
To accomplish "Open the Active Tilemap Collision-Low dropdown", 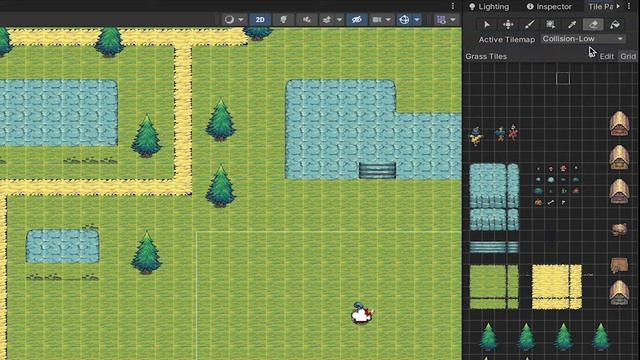I will pyautogui.click(x=583, y=39).
